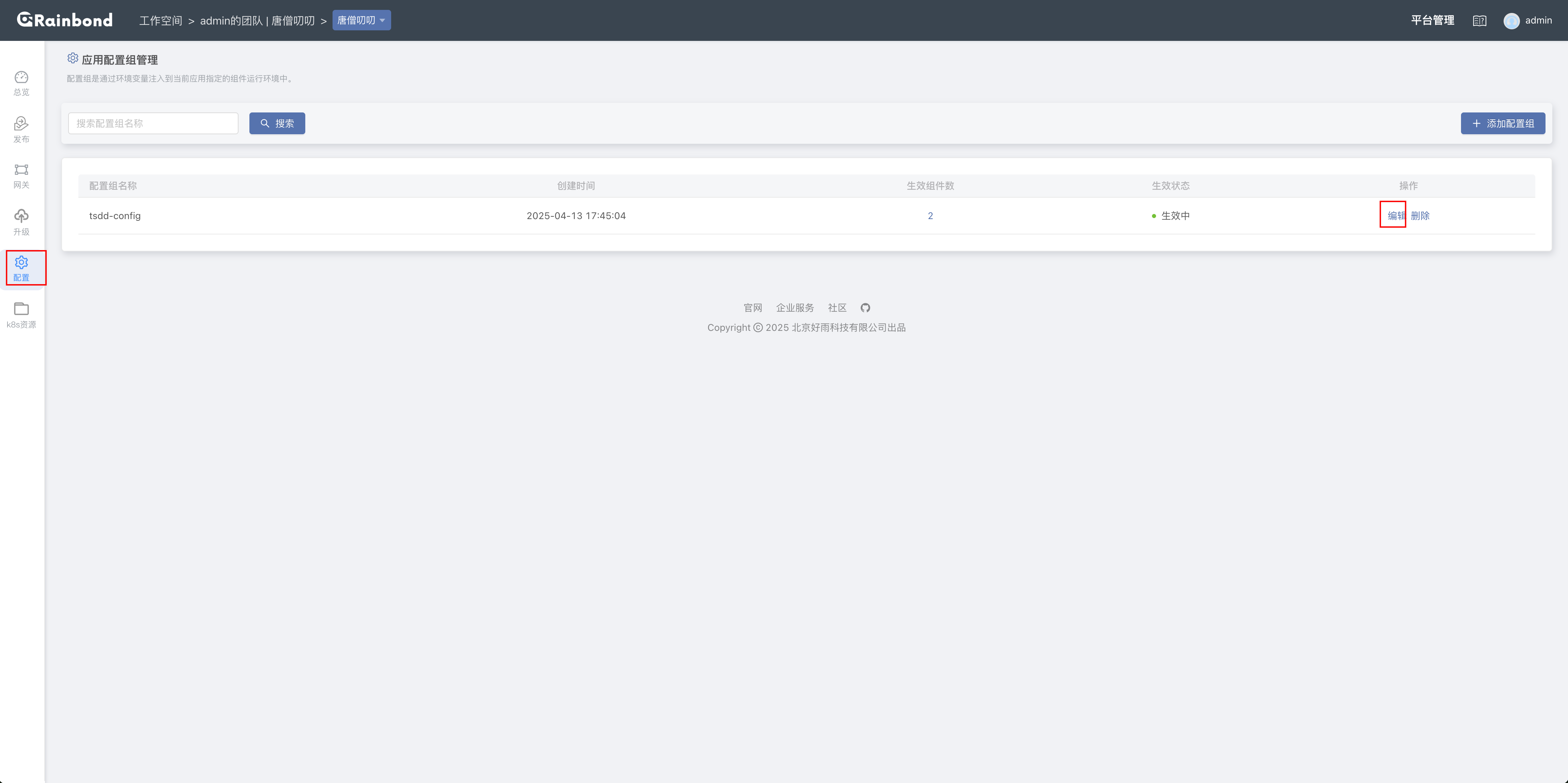Expand the search magnifier in 搜索 button

point(265,123)
